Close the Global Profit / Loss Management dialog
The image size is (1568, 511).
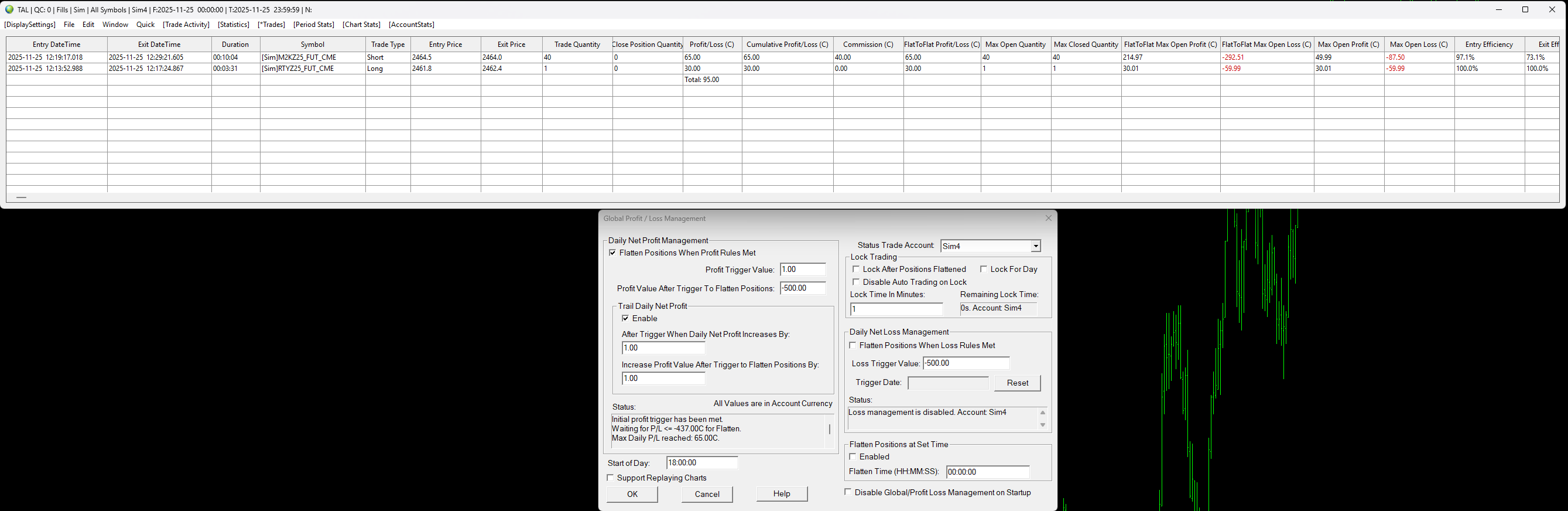point(1048,218)
